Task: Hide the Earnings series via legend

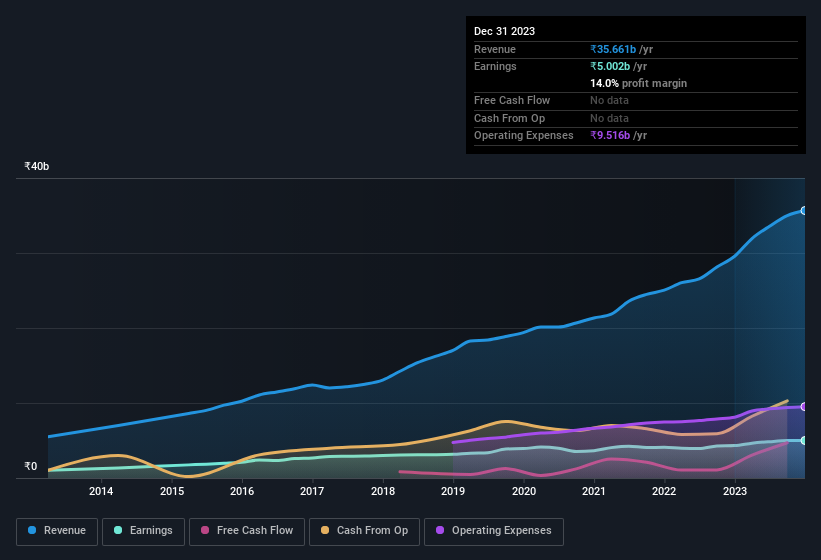Action: pos(142,530)
